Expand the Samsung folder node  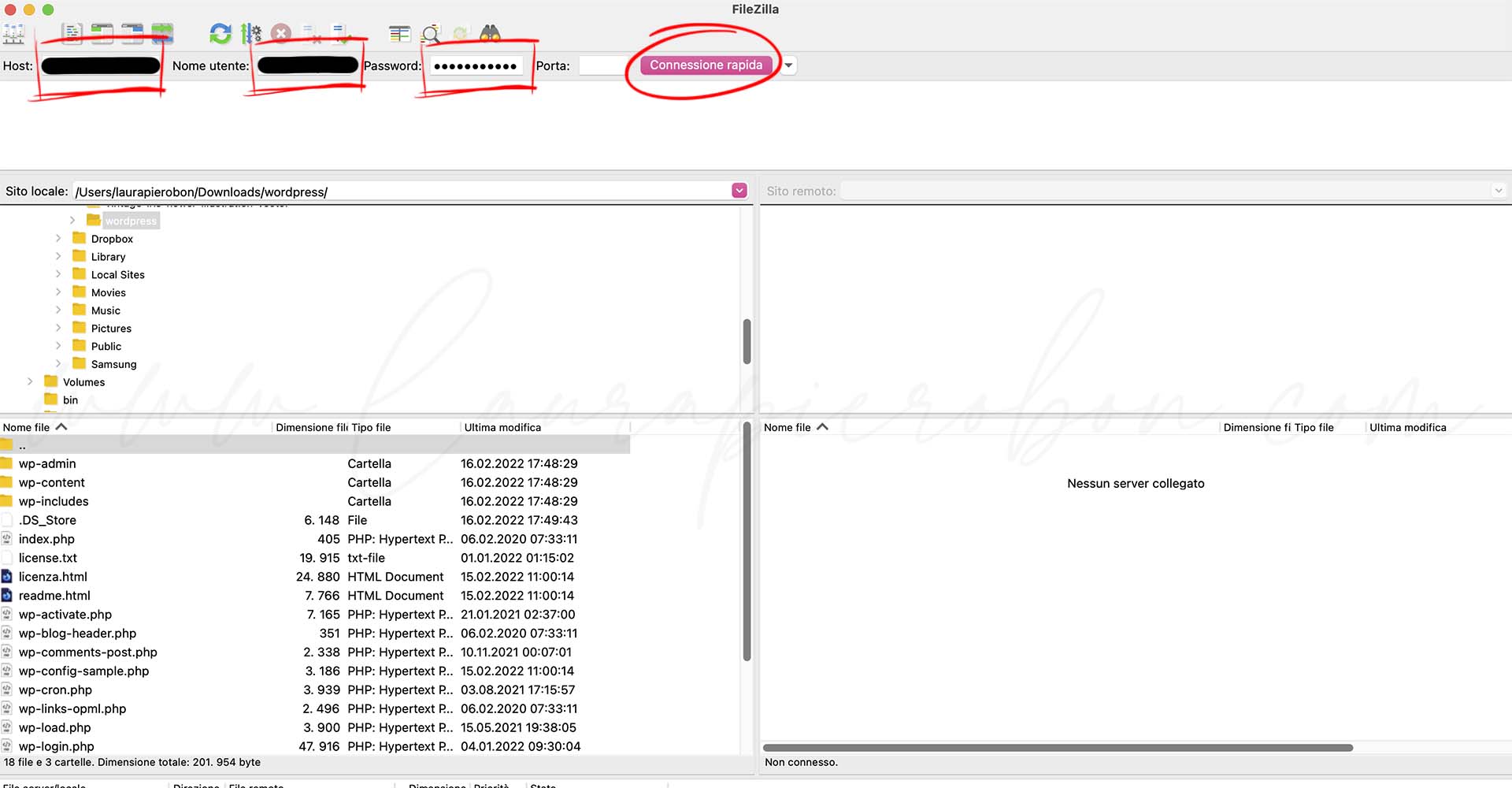click(58, 364)
